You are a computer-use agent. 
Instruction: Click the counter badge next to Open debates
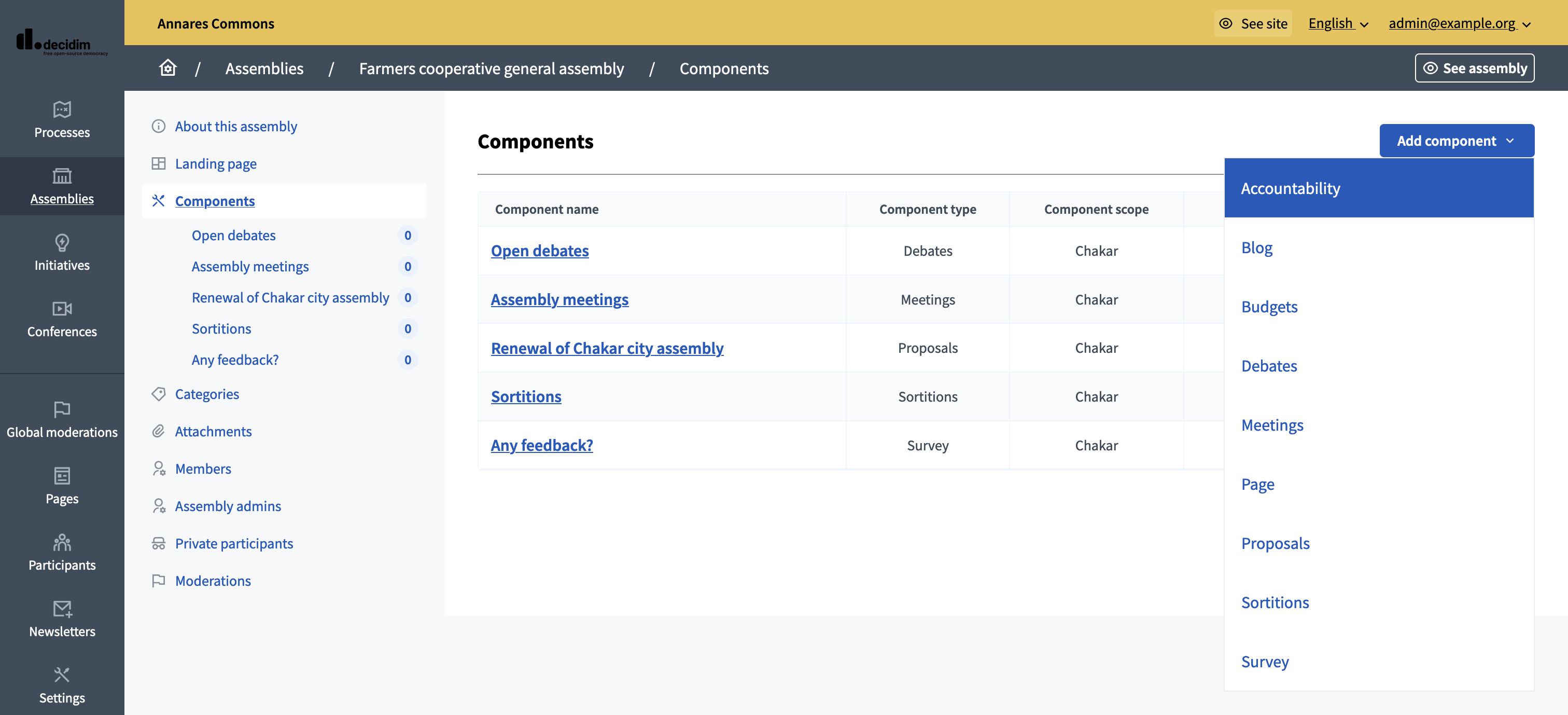(407, 235)
